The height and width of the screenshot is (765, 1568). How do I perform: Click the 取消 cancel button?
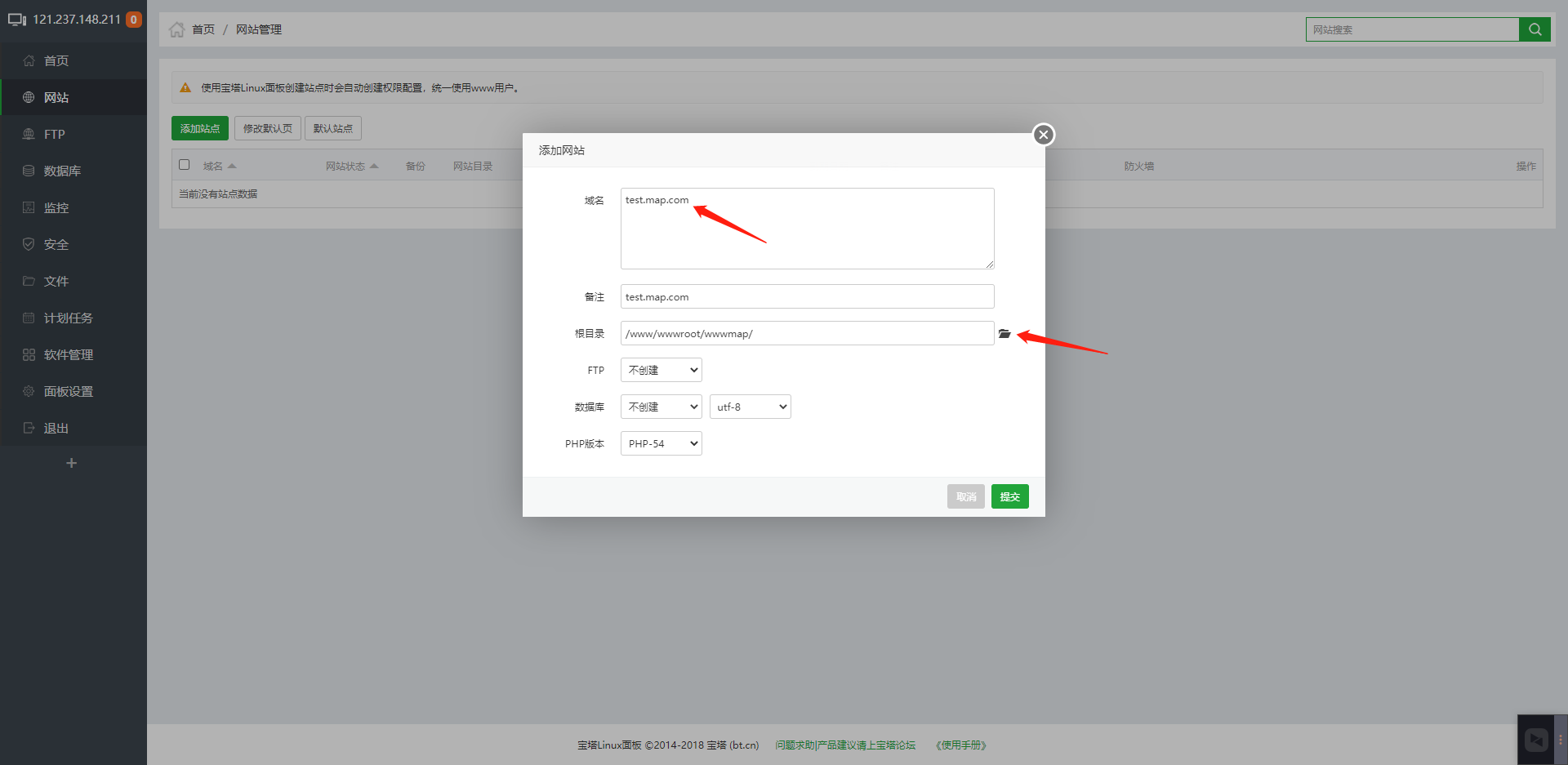(965, 496)
